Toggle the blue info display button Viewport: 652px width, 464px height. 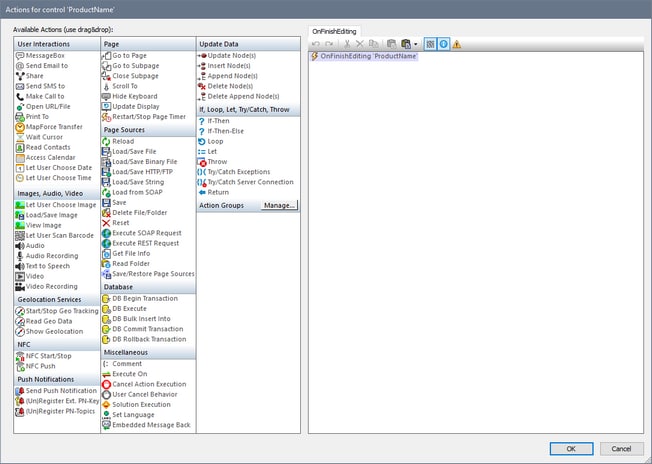coord(443,44)
